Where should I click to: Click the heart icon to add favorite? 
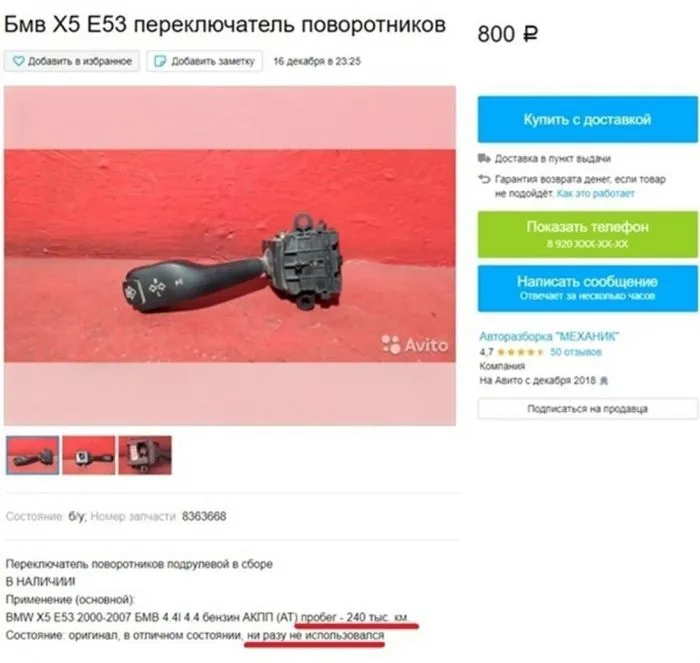point(18,61)
